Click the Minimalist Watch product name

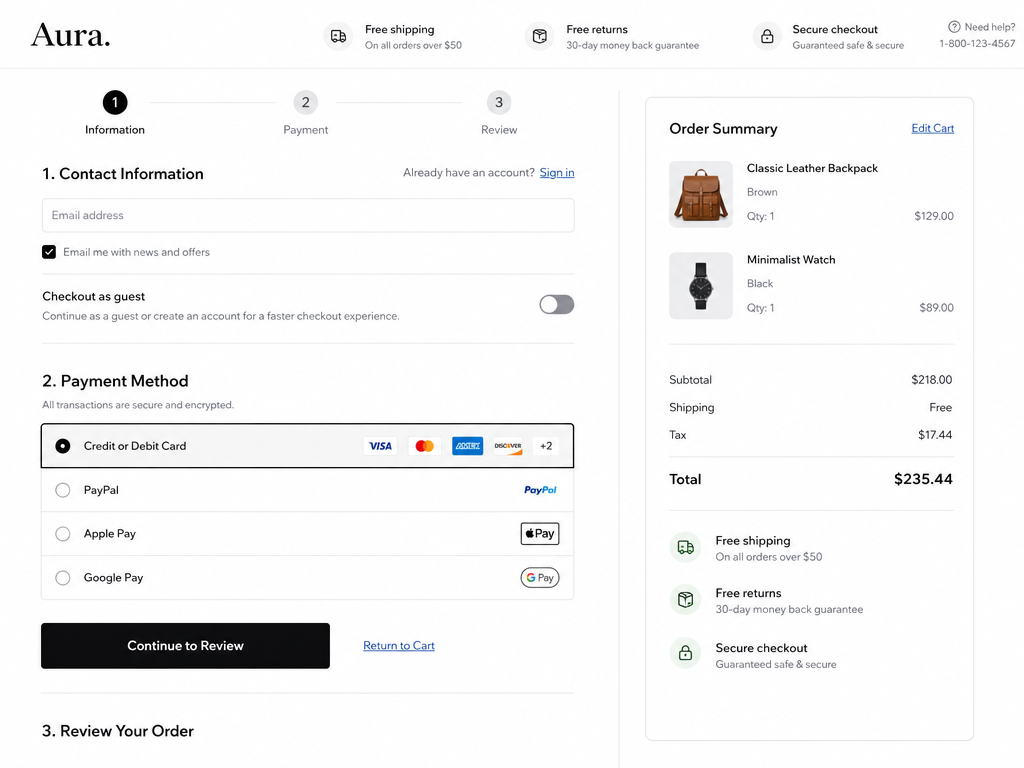791,260
